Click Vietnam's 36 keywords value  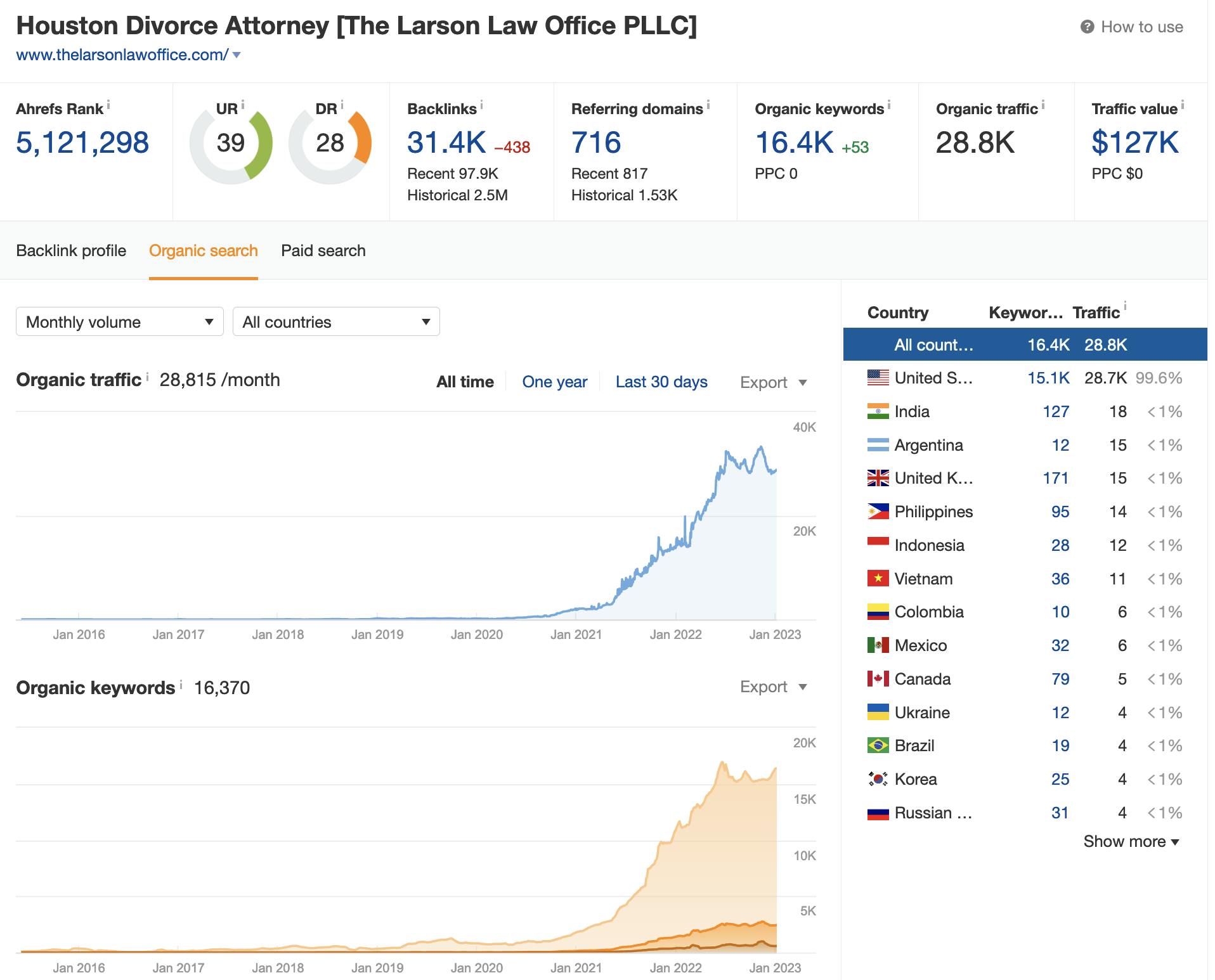(x=1060, y=578)
